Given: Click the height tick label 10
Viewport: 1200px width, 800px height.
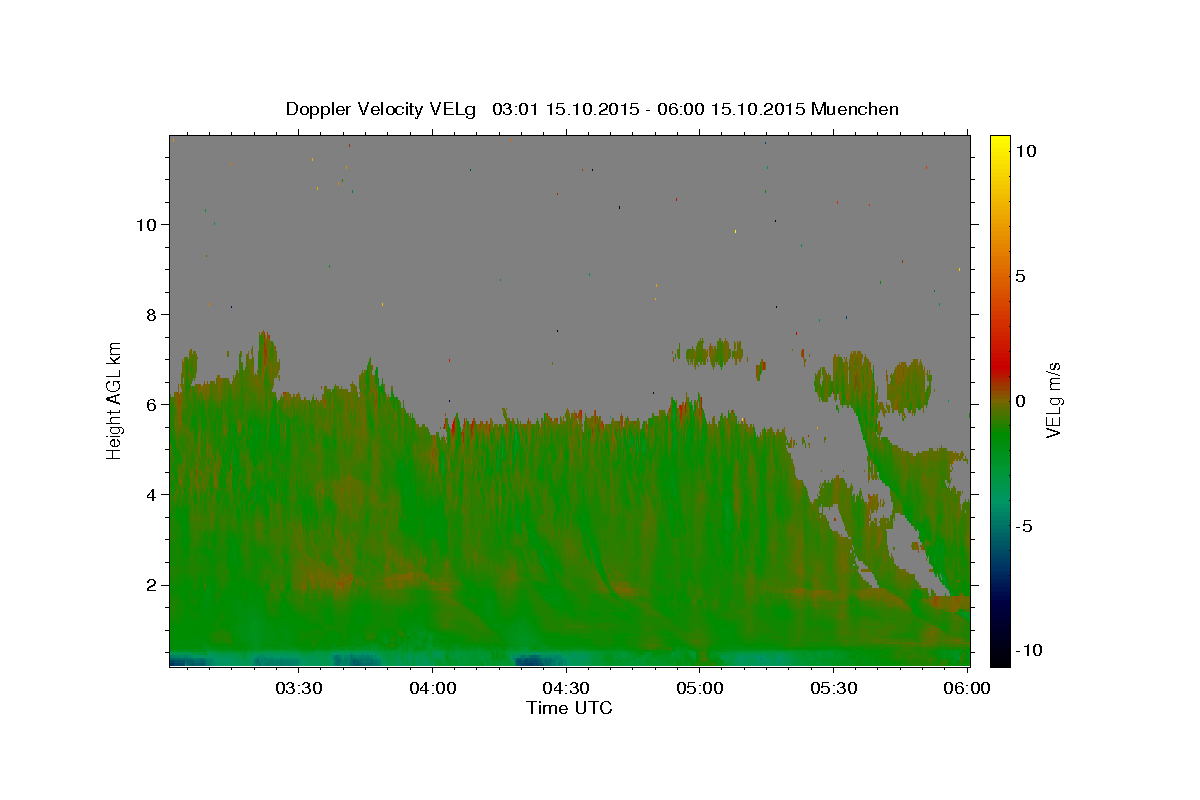Looking at the screenshot, I should tap(146, 225).
